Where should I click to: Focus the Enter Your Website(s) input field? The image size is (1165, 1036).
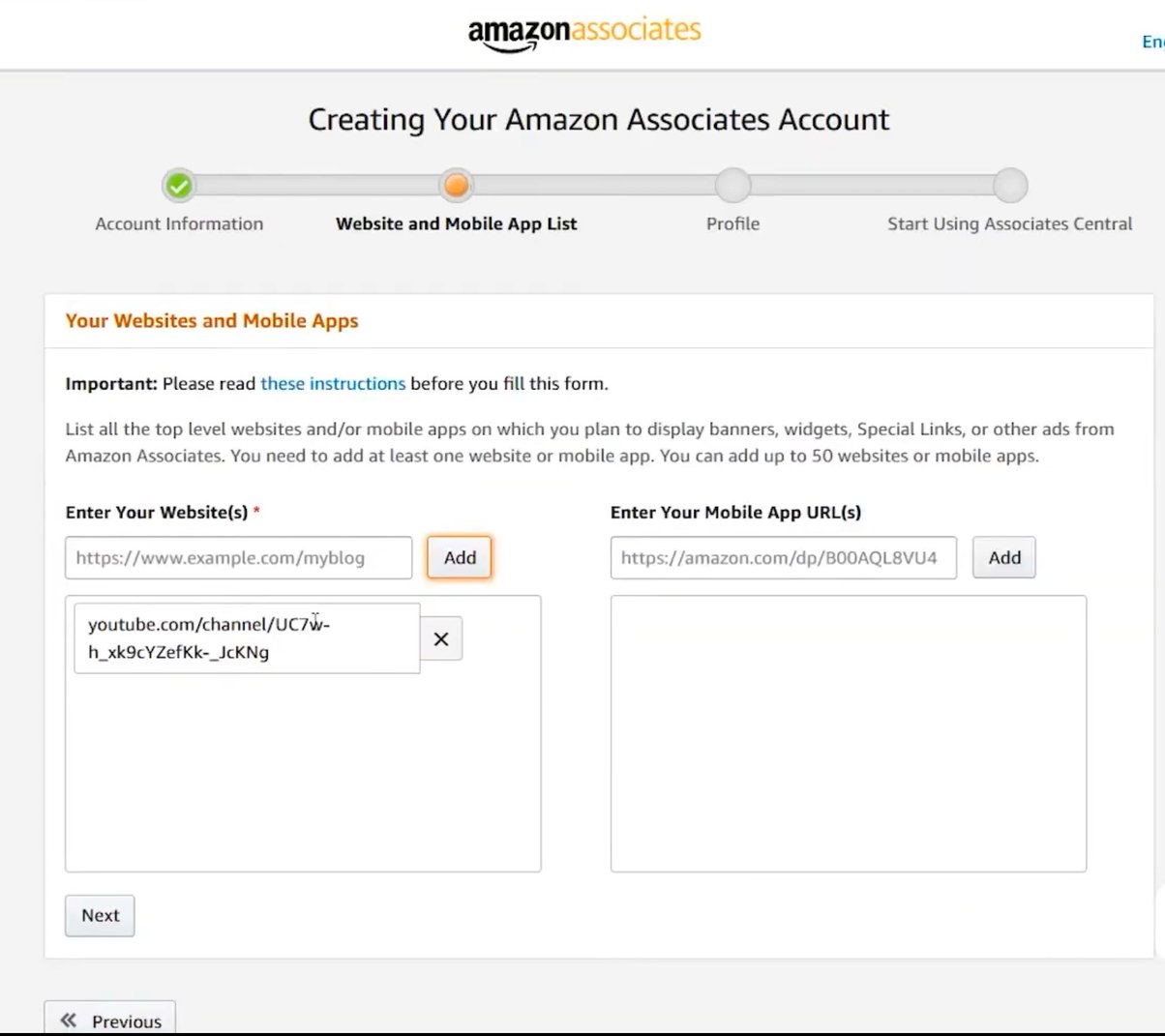click(239, 558)
